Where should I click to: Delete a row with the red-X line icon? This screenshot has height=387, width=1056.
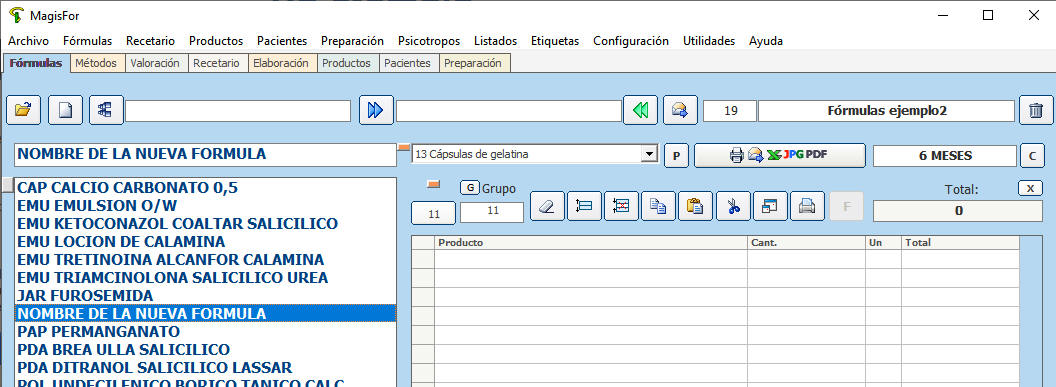tap(621, 207)
